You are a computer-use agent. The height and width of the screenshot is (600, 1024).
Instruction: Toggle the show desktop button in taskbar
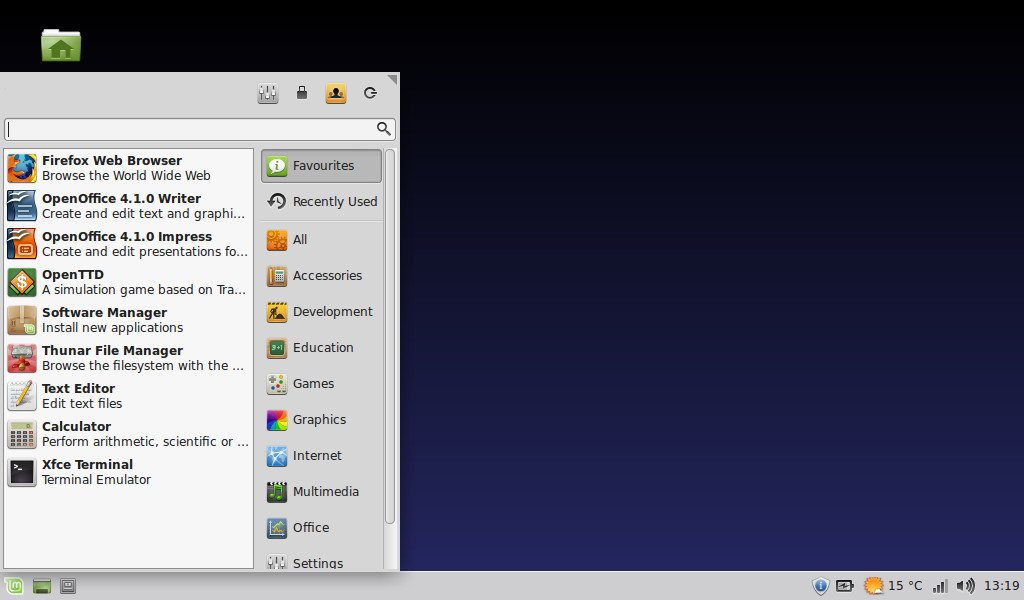[x=67, y=586]
